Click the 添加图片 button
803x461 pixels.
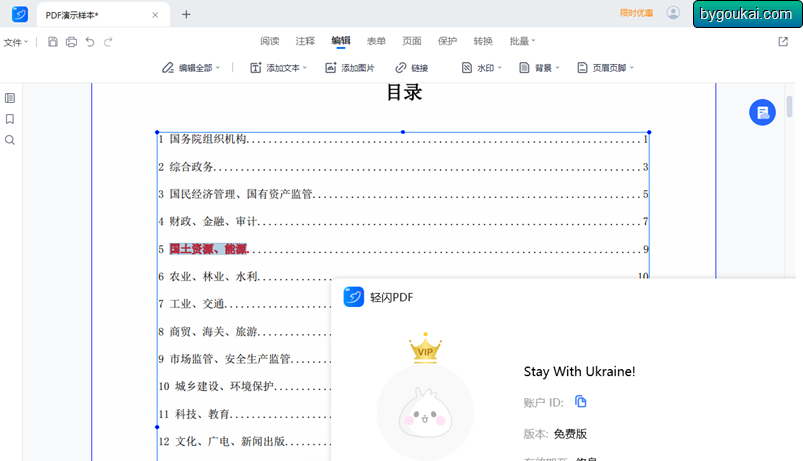[x=350, y=68]
